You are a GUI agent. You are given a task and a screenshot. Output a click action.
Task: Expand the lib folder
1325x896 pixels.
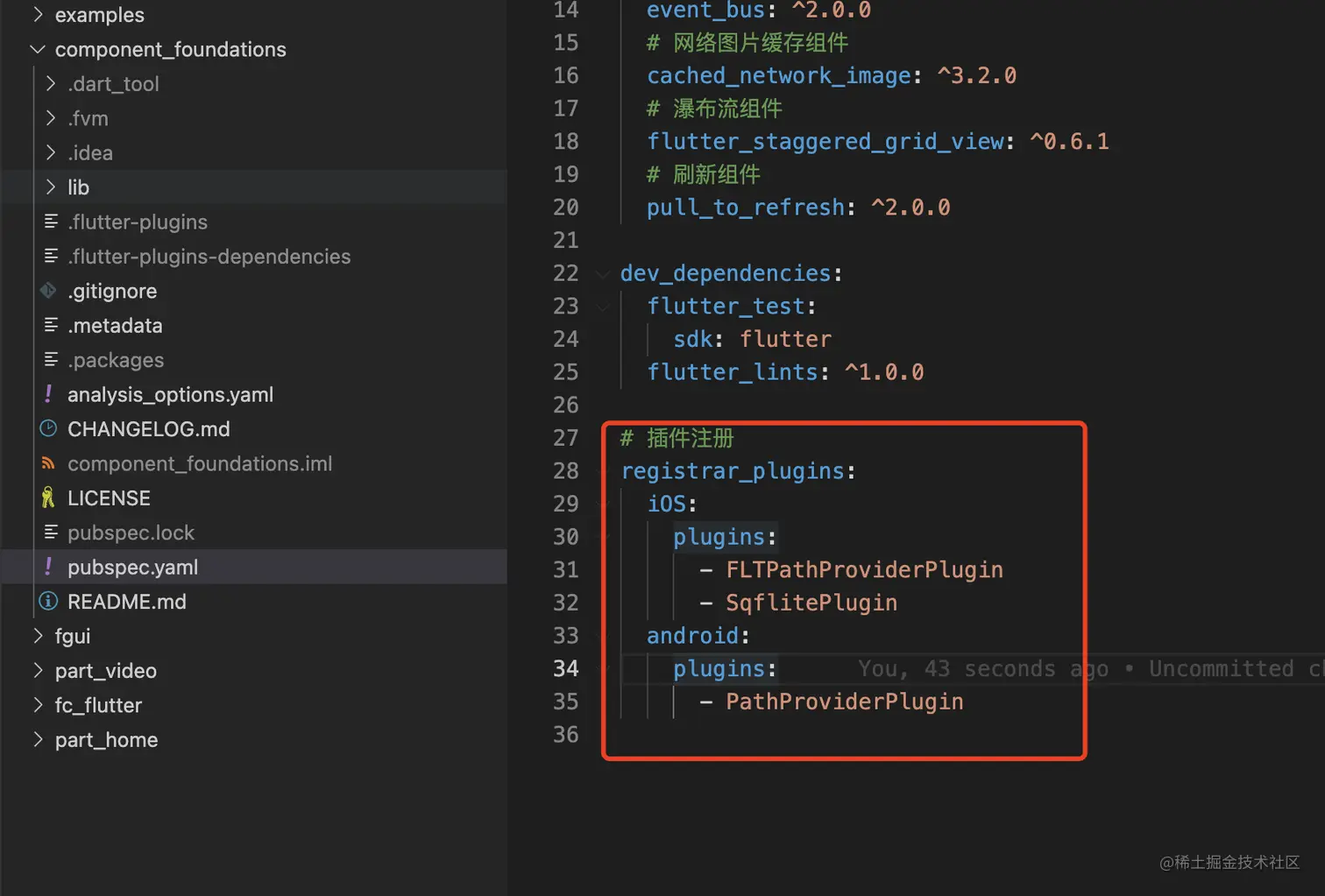[x=51, y=187]
